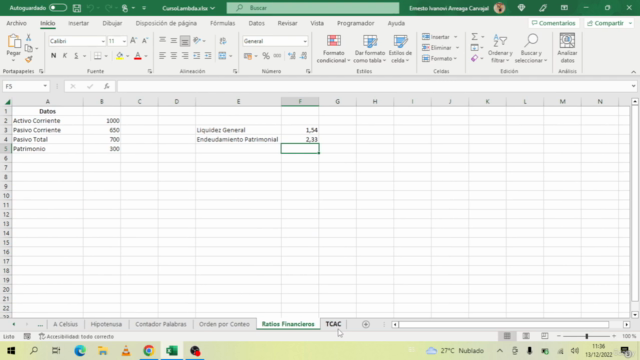The width and height of the screenshot is (640, 360).
Task: Click the Analizar datos button
Action: coord(567,48)
